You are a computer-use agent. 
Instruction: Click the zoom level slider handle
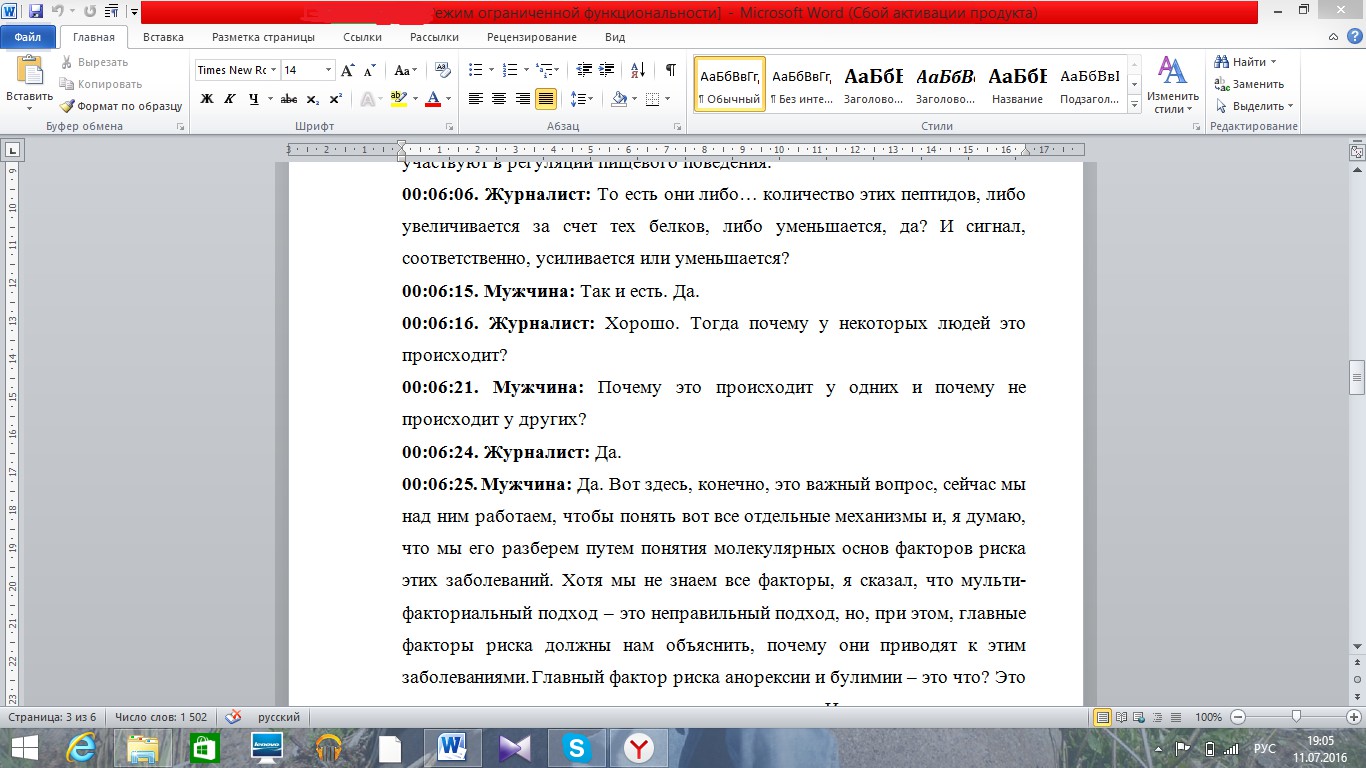click(1296, 717)
